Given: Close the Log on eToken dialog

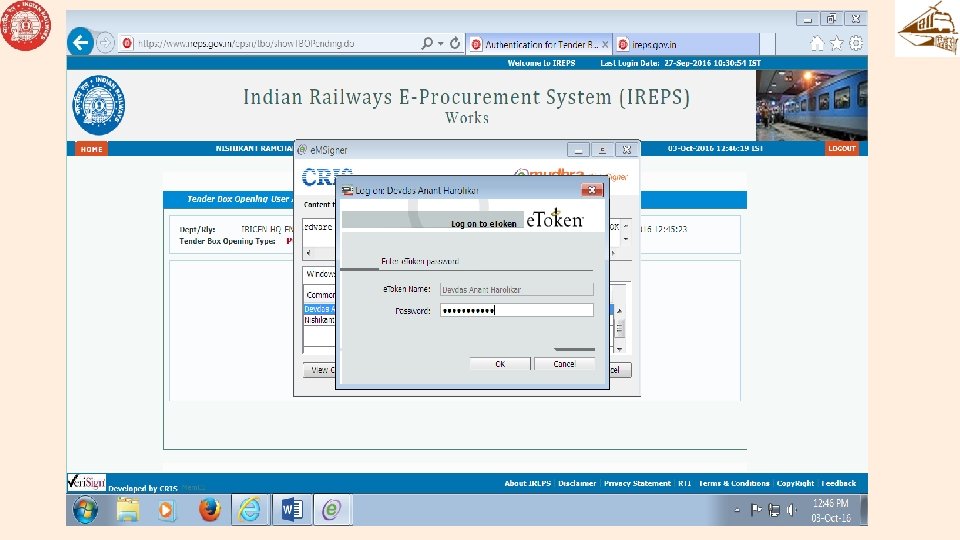Looking at the screenshot, I should 591,190.
